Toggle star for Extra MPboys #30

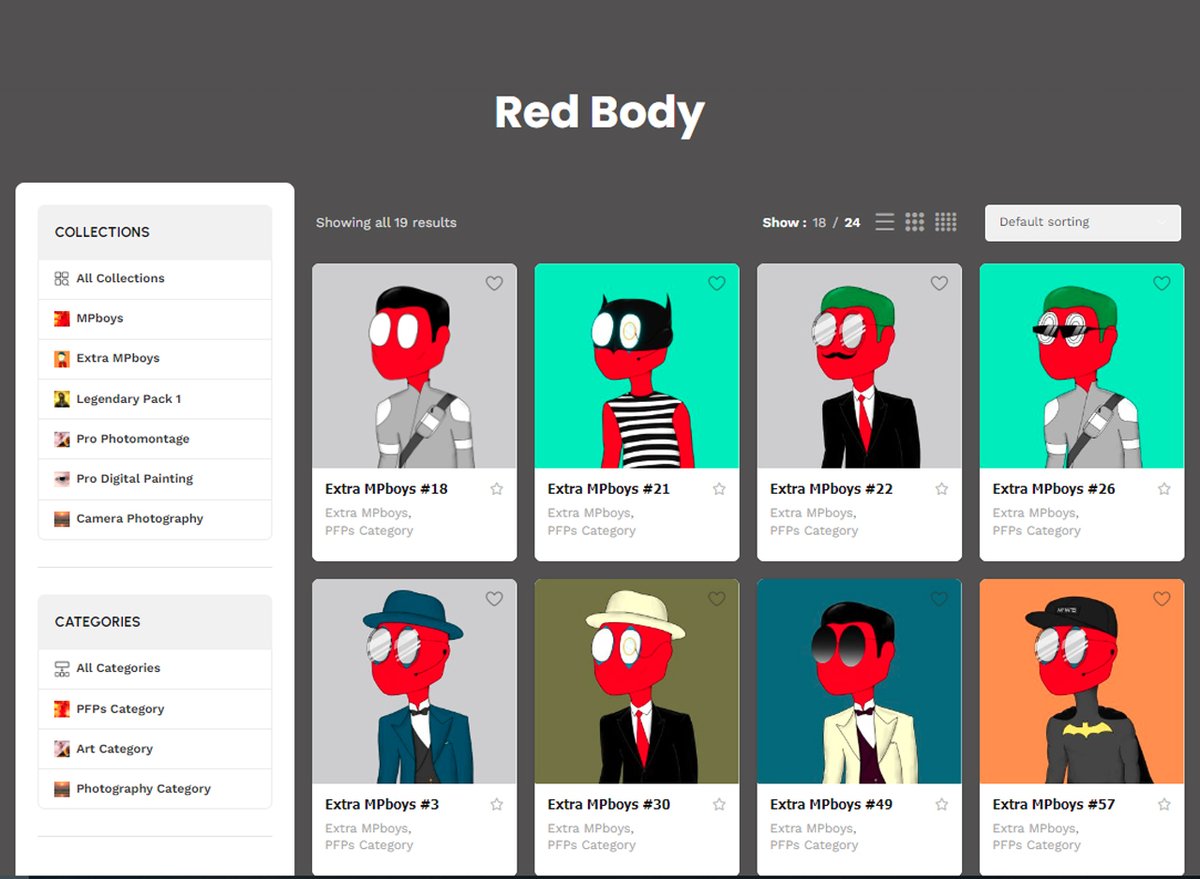[x=719, y=804]
